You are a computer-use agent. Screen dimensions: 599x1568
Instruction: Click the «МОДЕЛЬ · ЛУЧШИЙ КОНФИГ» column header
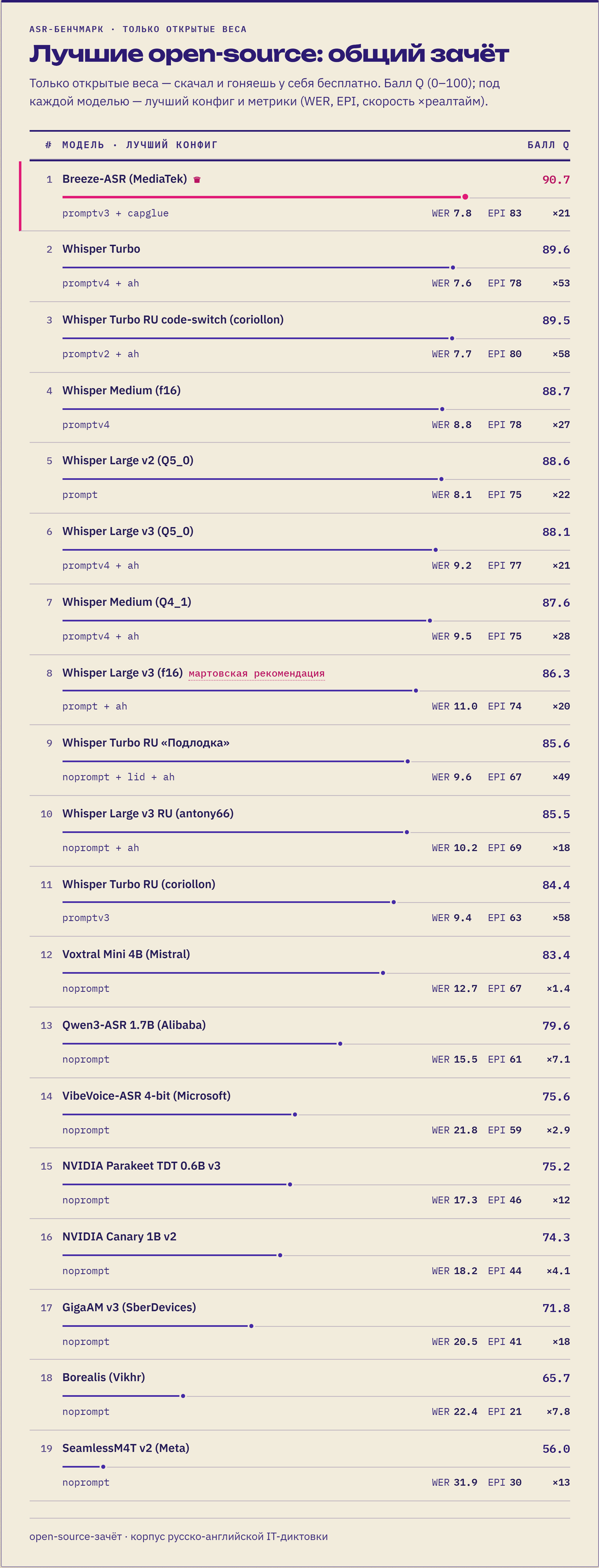pyautogui.click(x=139, y=145)
